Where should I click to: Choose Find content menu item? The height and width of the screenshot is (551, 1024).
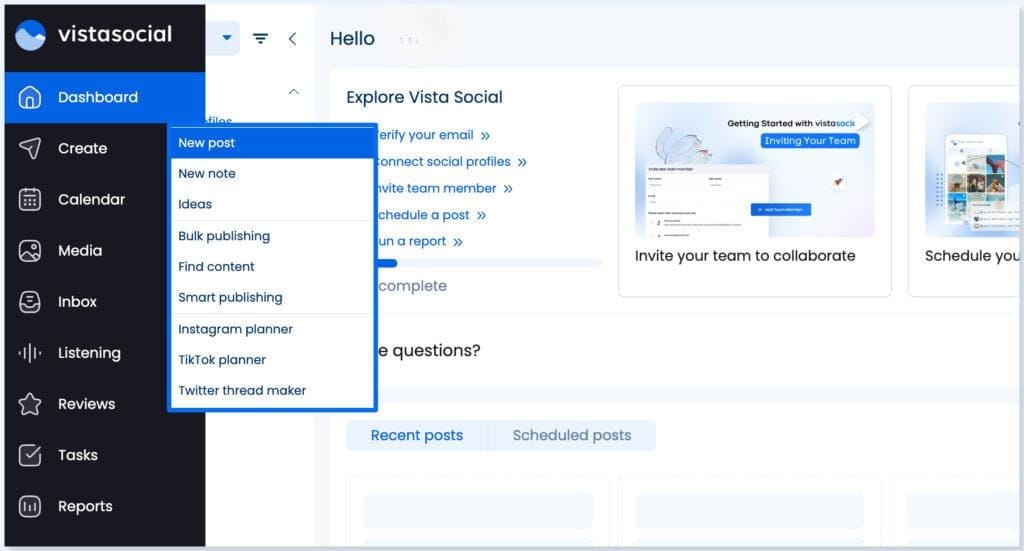272,266
